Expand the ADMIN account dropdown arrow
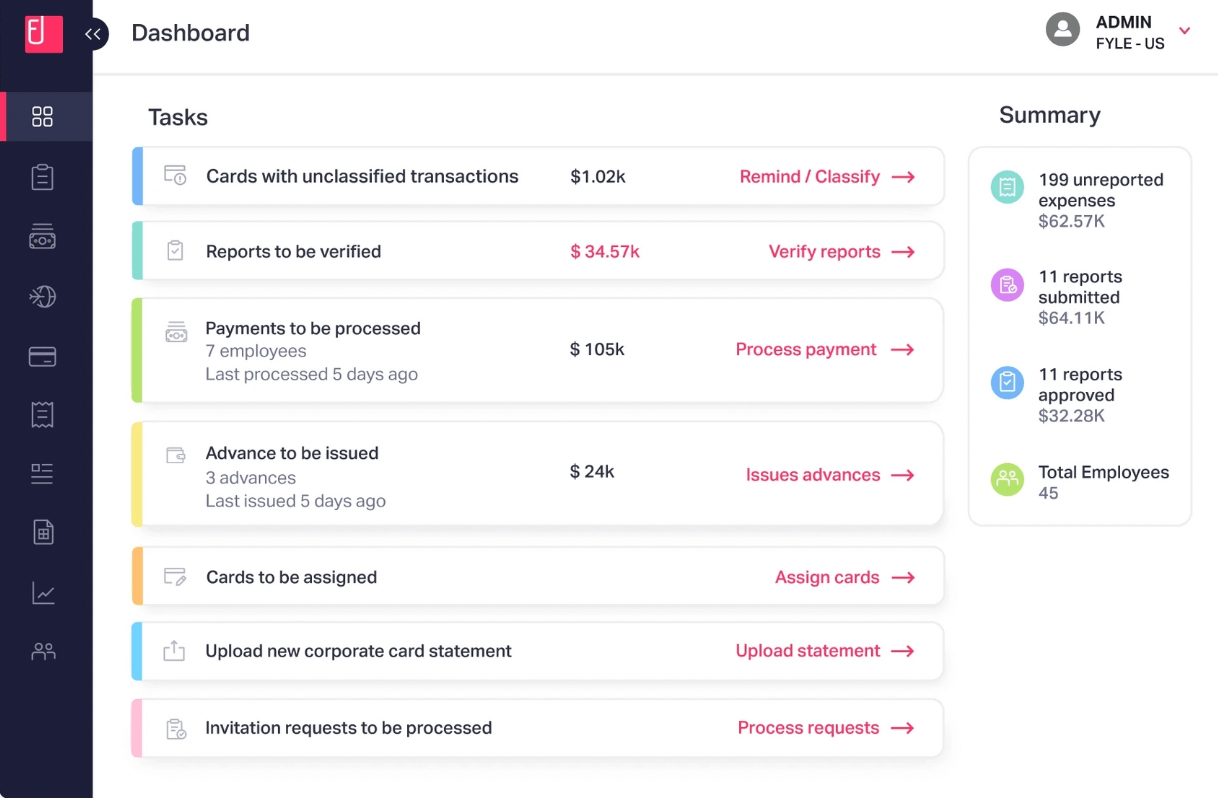Image resolution: width=1218 pixels, height=798 pixels. click(x=1185, y=31)
